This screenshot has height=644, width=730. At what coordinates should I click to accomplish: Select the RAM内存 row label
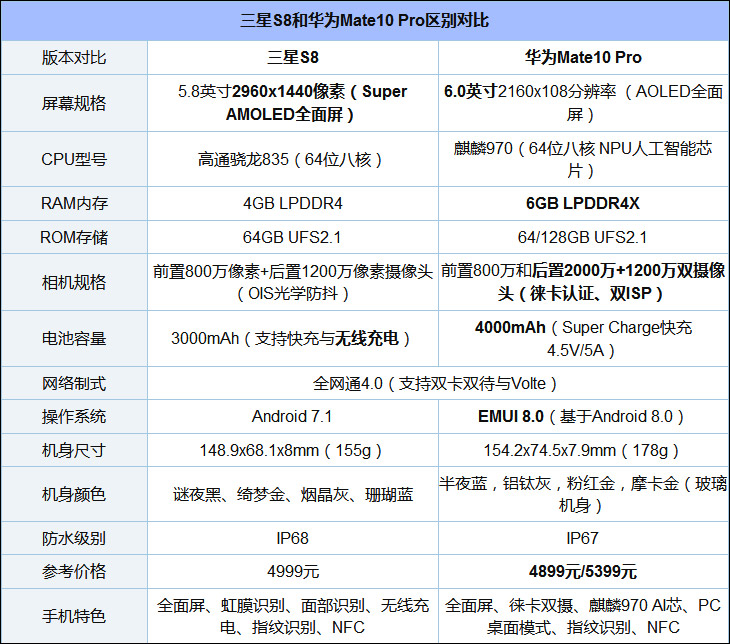pyautogui.click(x=74, y=203)
